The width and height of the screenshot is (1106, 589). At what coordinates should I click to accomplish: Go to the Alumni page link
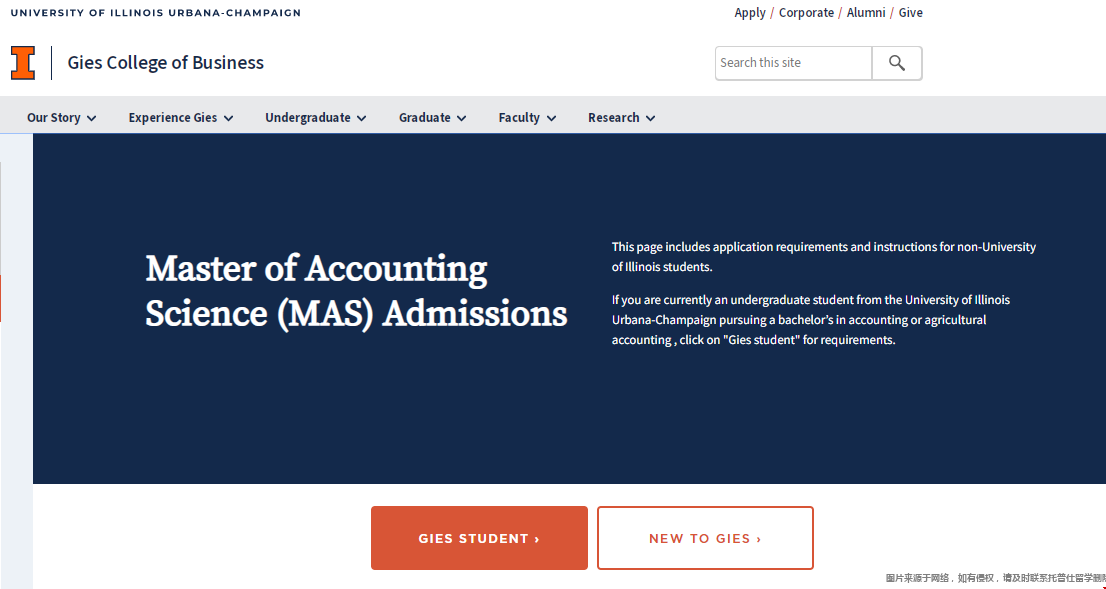tap(866, 13)
